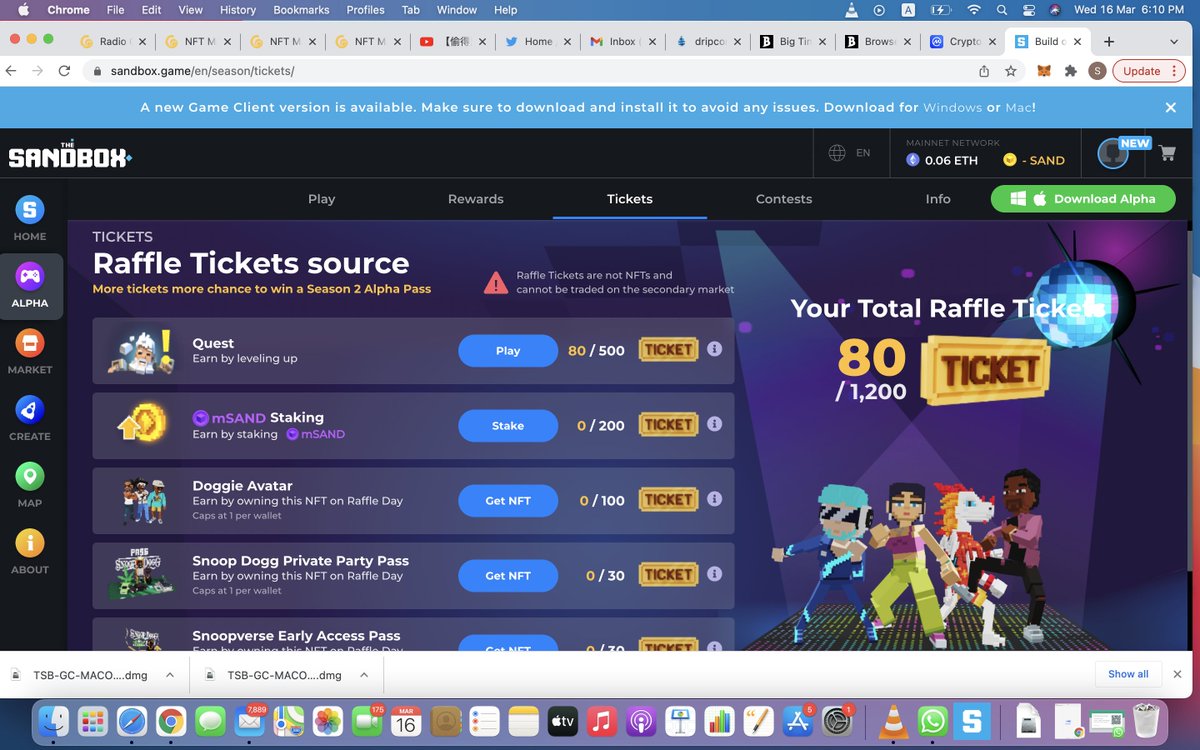Open a new browser tab
This screenshot has height=750, width=1200.
tap(1109, 41)
